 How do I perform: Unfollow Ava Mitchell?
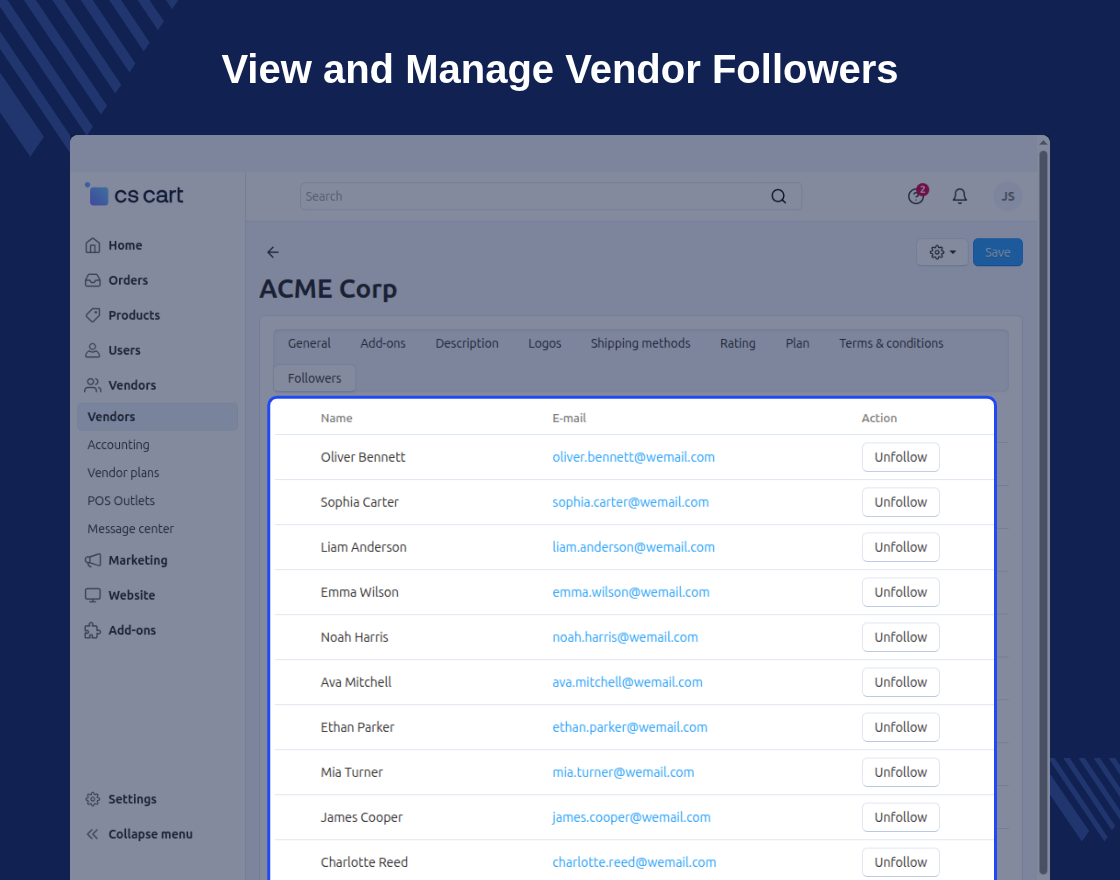[x=900, y=682]
